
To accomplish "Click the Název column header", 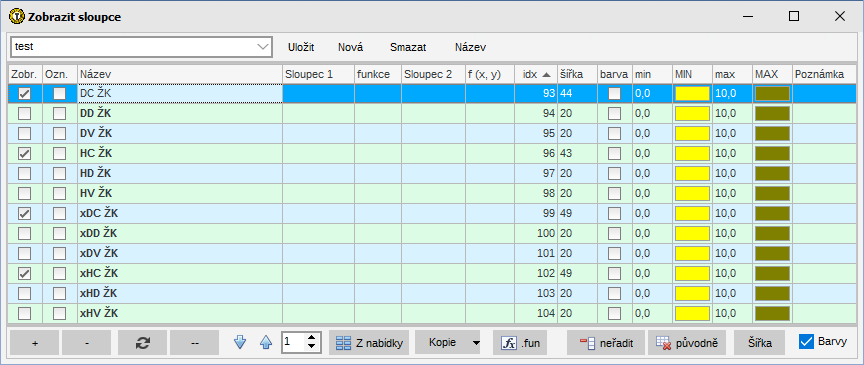I will tap(180, 74).
